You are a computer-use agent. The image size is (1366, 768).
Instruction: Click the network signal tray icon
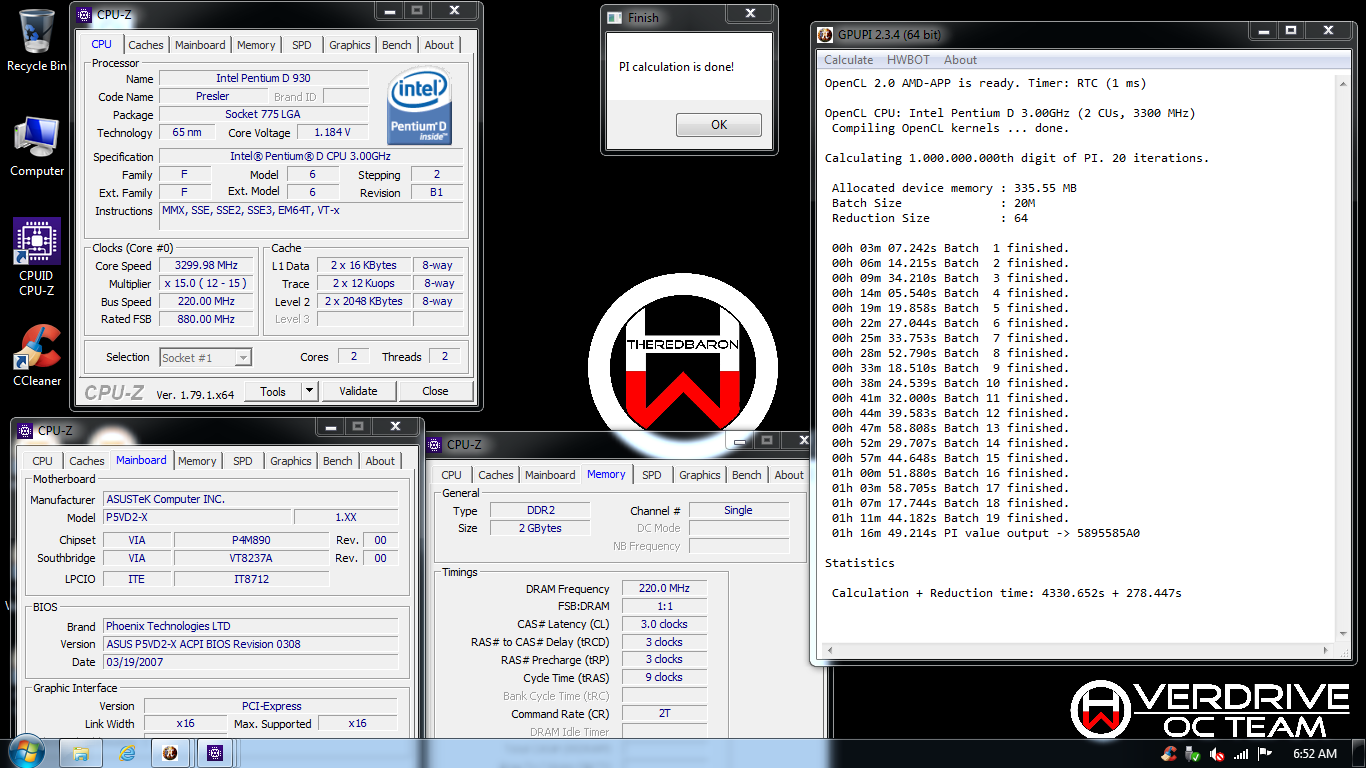(1241, 754)
